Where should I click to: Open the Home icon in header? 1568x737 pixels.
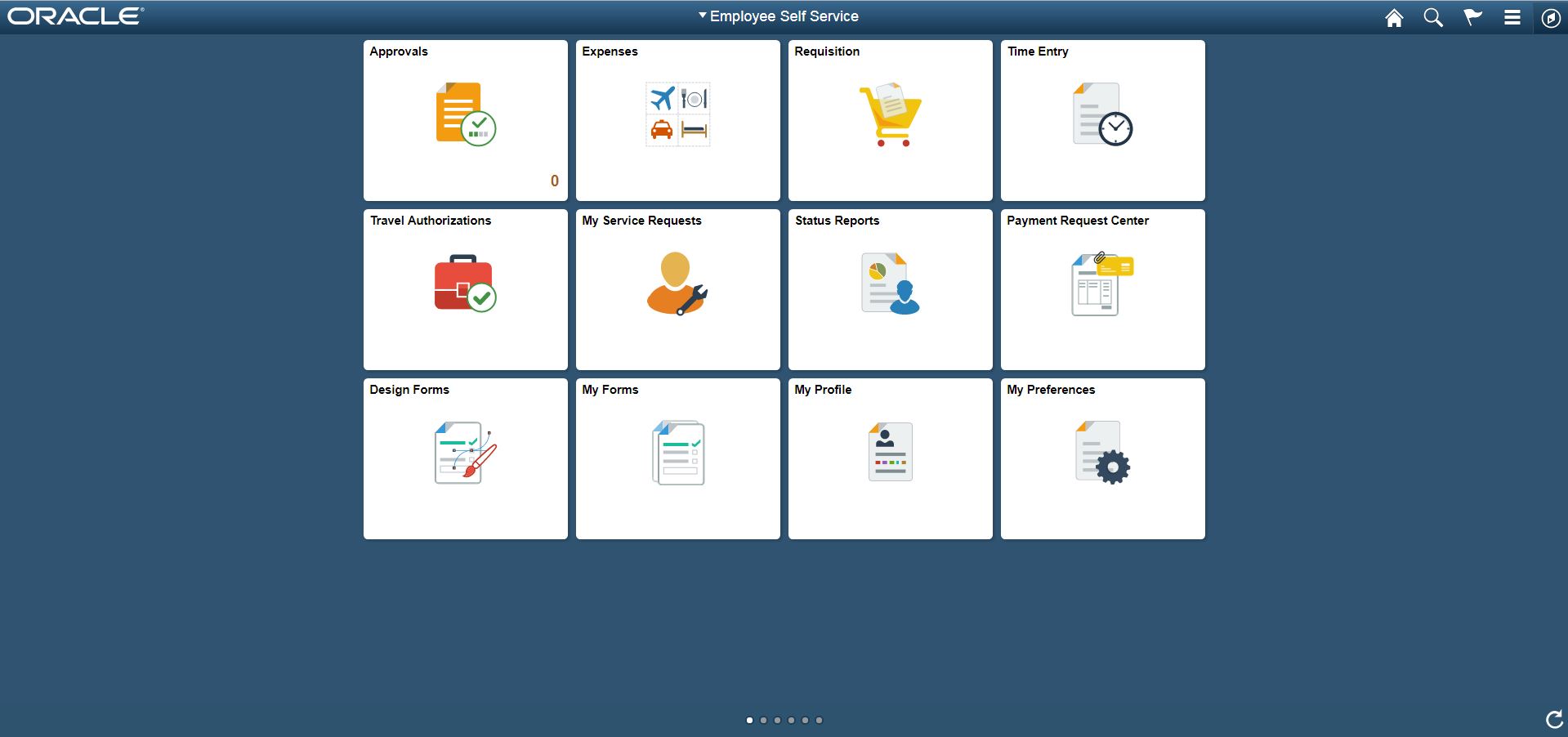coord(1394,18)
